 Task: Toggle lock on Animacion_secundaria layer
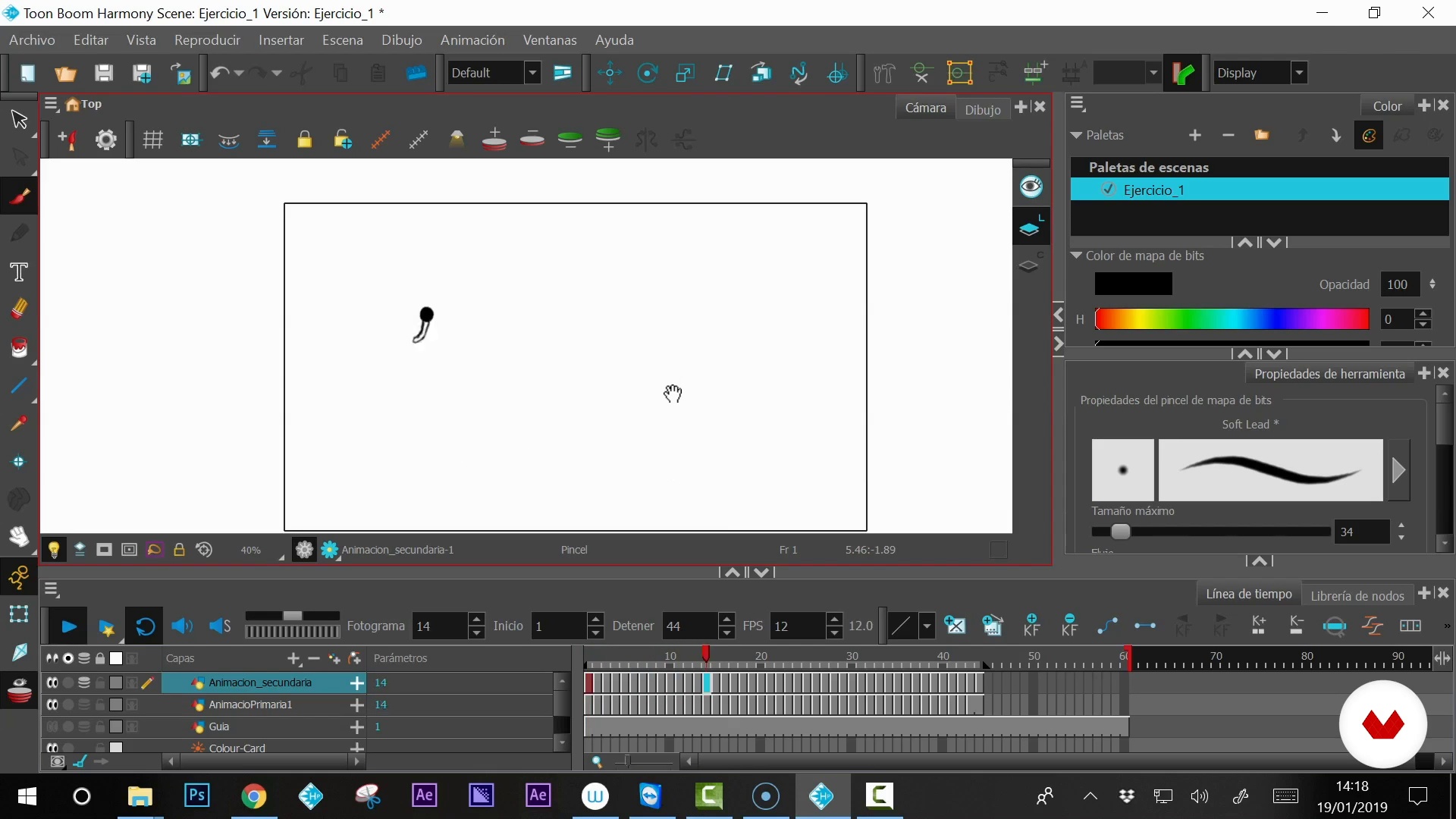click(100, 682)
